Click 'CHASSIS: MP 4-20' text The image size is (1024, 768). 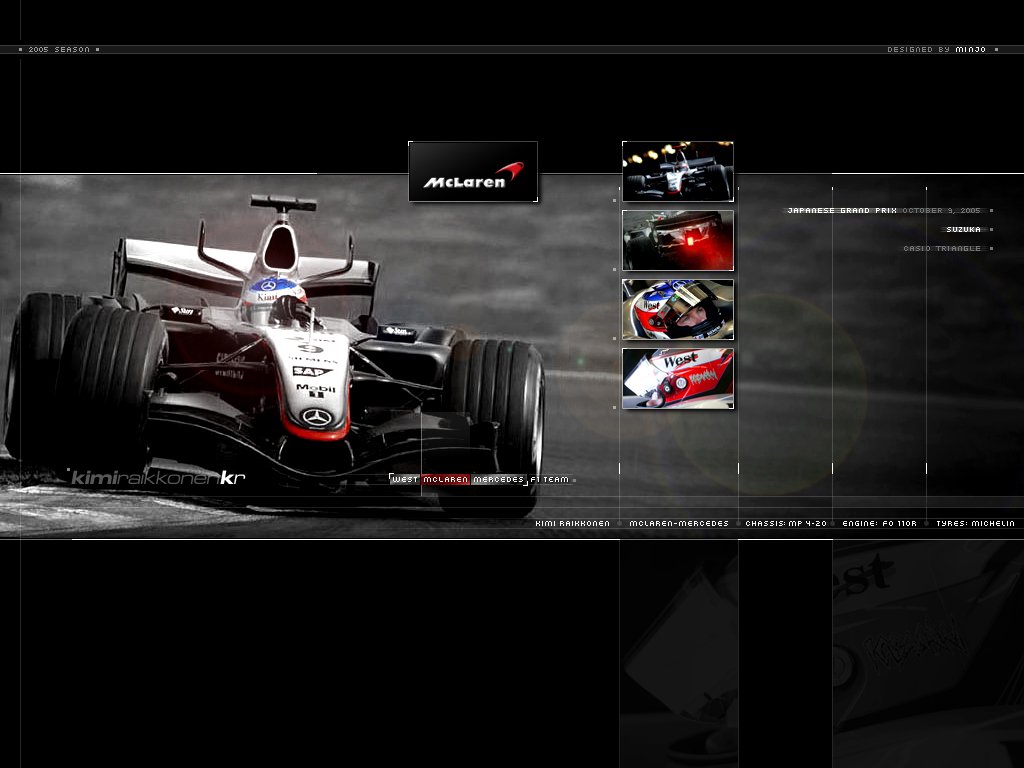[786, 524]
